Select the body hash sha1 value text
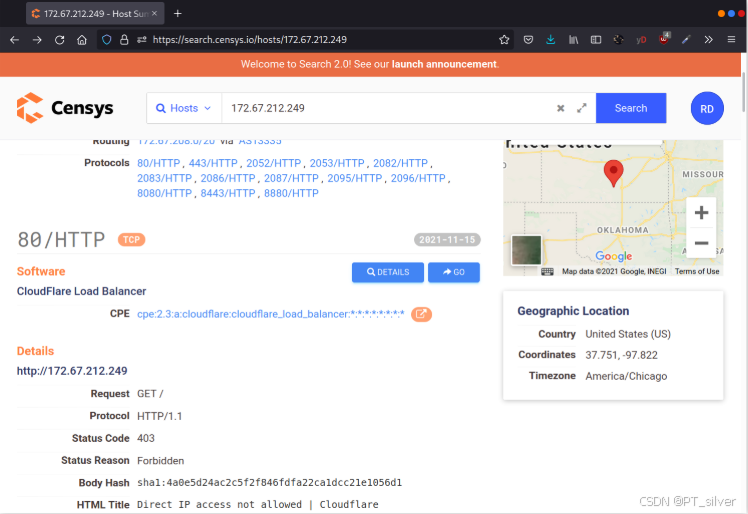Viewport: 748px width, 514px height. pos(269,483)
